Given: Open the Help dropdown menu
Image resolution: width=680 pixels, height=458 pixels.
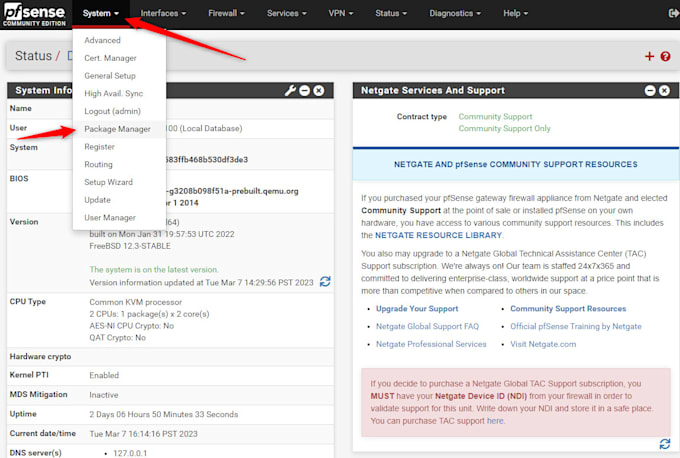Looking at the screenshot, I should point(515,13).
